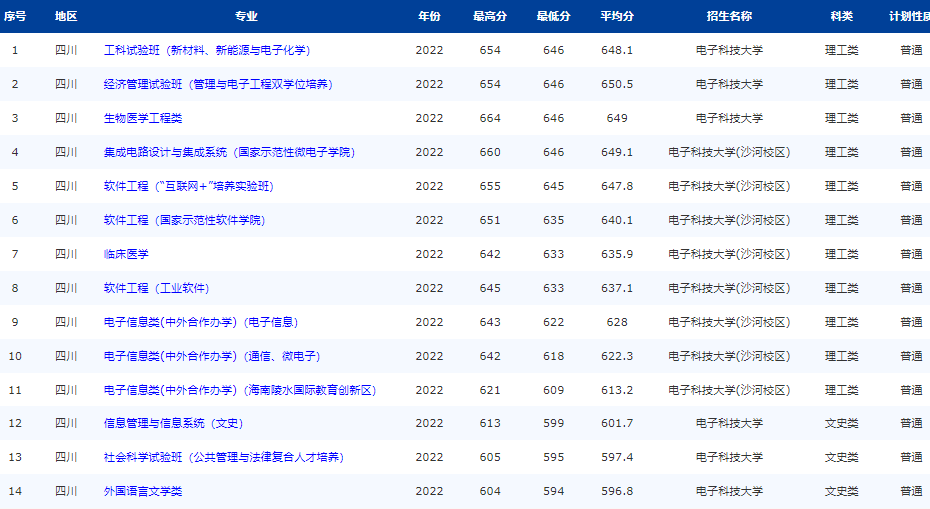Select the average score 650.5
930x509 pixels.
point(617,84)
